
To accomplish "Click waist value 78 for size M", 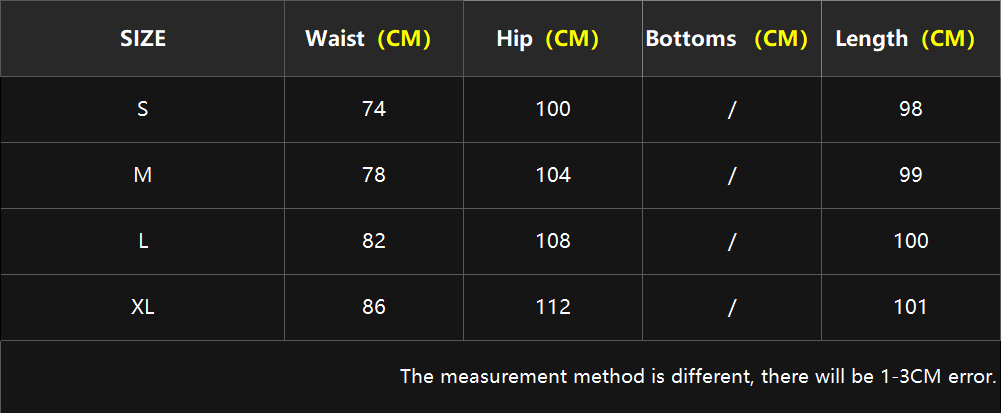I will [x=374, y=175].
